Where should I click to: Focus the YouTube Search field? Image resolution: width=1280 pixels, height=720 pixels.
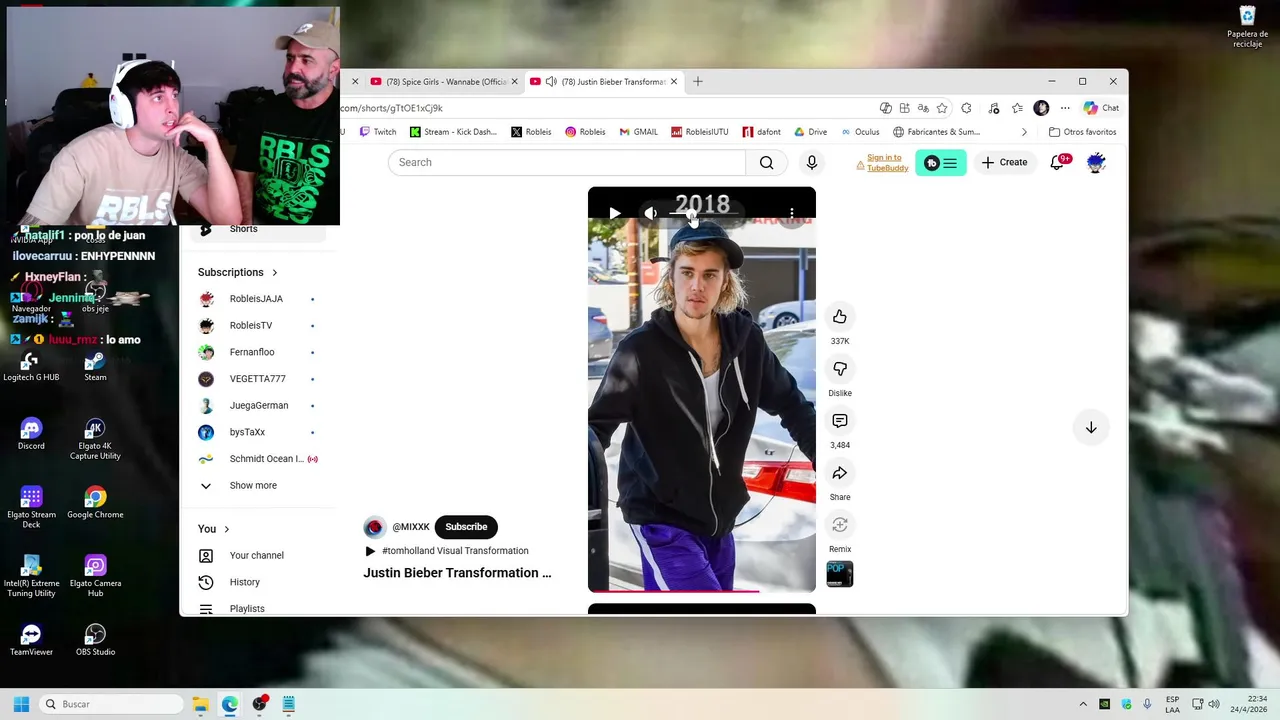coord(567,162)
